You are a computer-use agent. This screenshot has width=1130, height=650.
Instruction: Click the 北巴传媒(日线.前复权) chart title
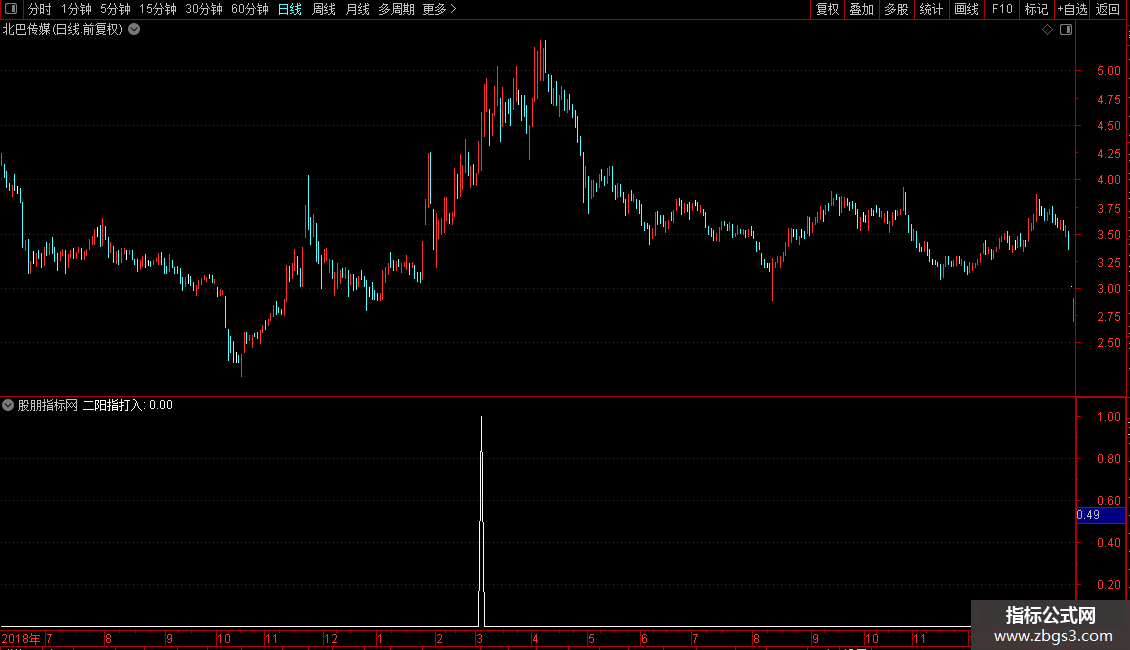point(63,30)
